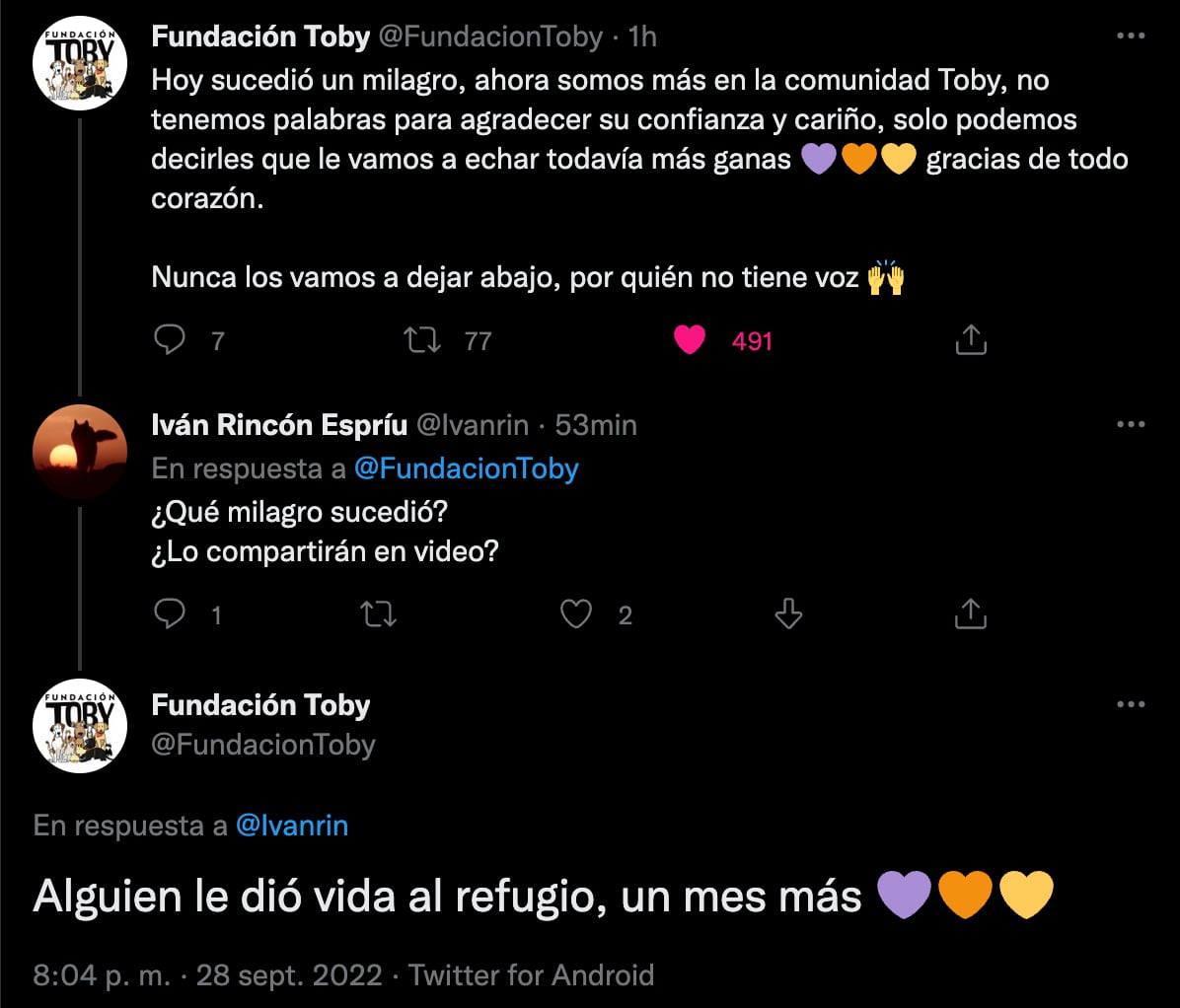Open the @FundacionToby mention link
1180x1008 pixels.
pos(468,468)
